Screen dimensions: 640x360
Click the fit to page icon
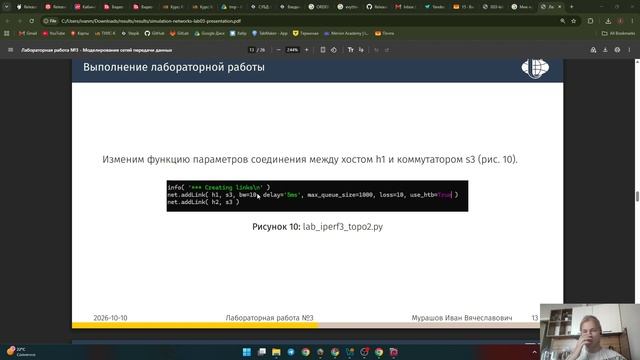[x=322, y=50]
